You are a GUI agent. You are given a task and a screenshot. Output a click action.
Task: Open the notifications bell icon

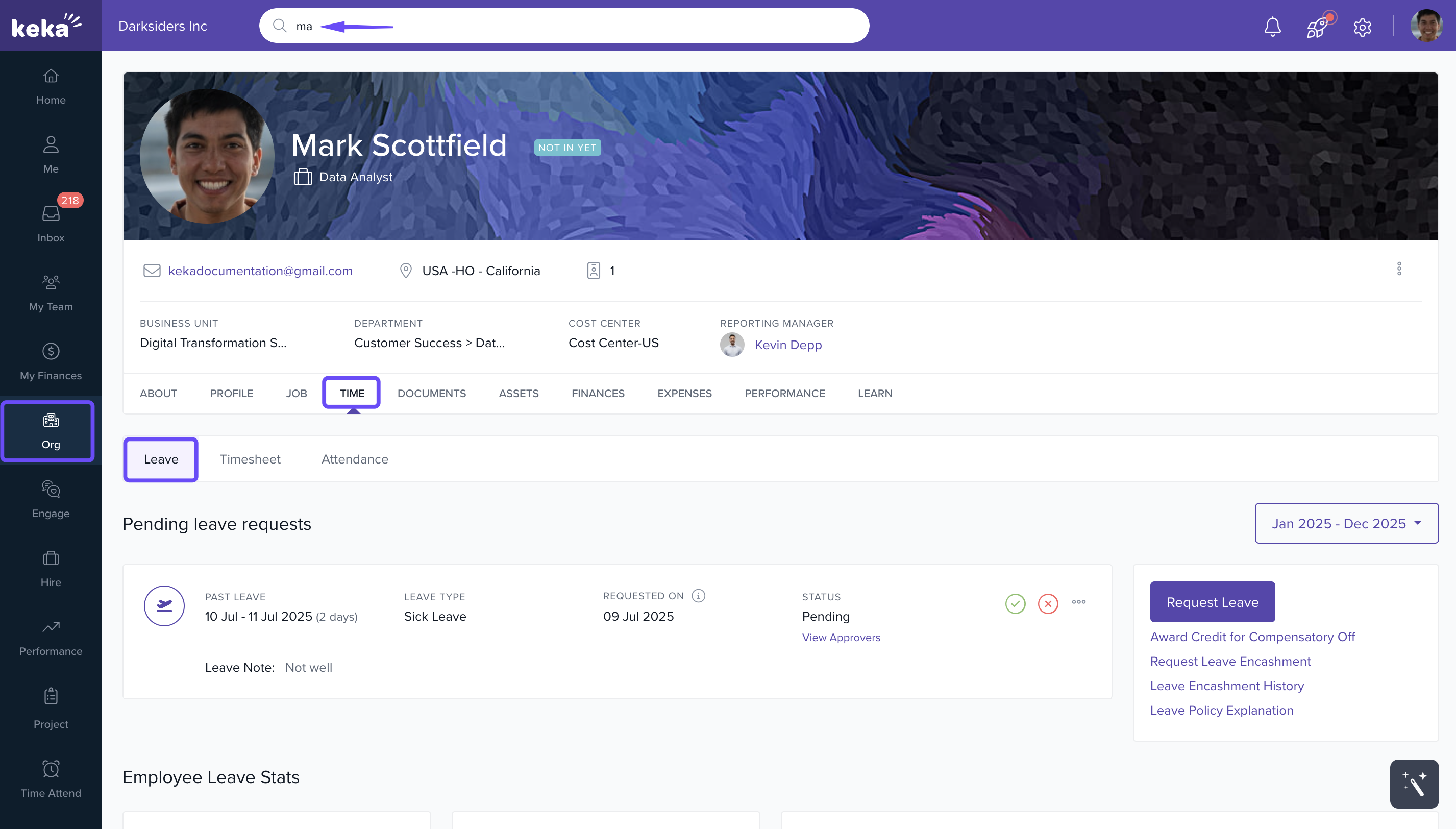click(x=1272, y=26)
